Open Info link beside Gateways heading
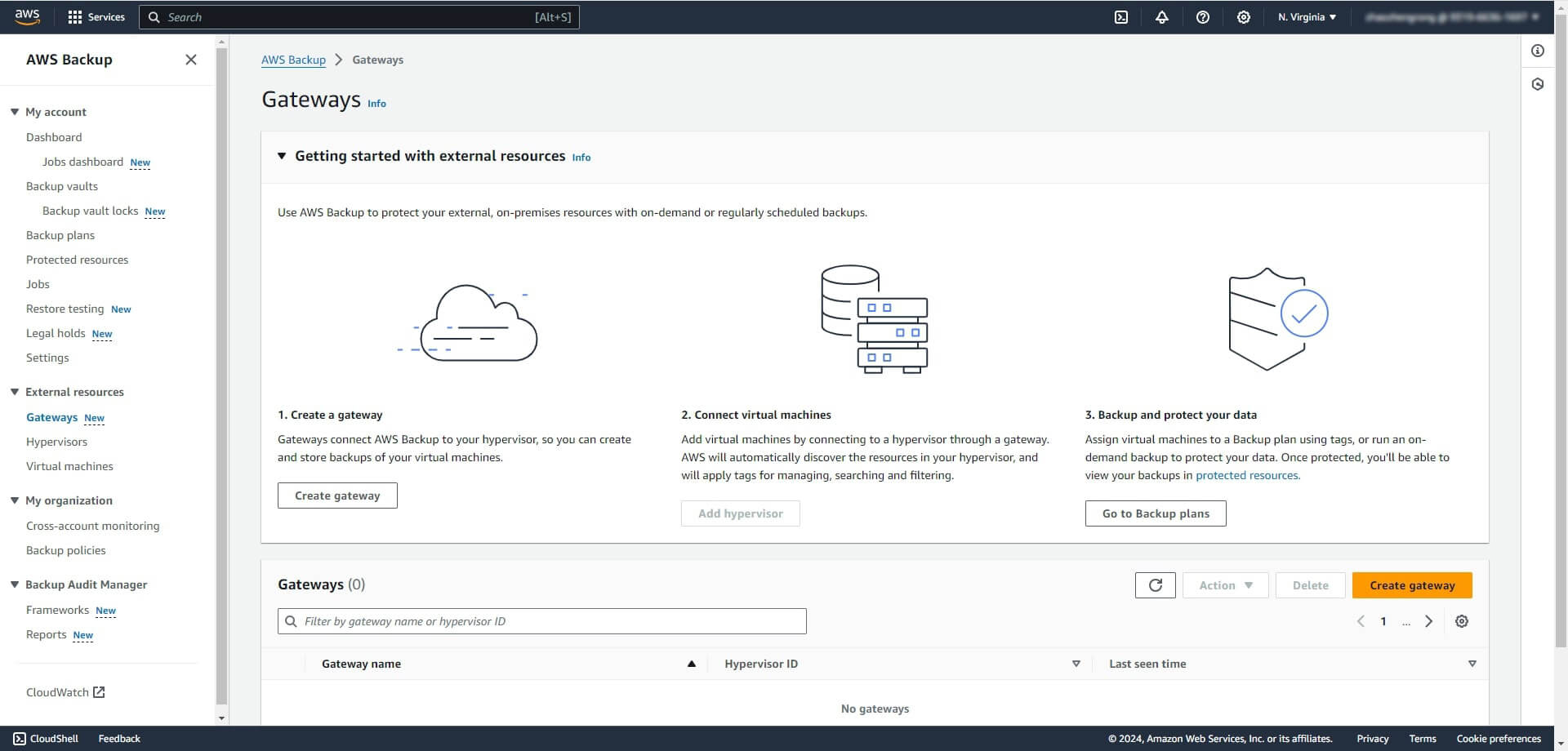Viewport: 1568px width, 751px height. 376,104
